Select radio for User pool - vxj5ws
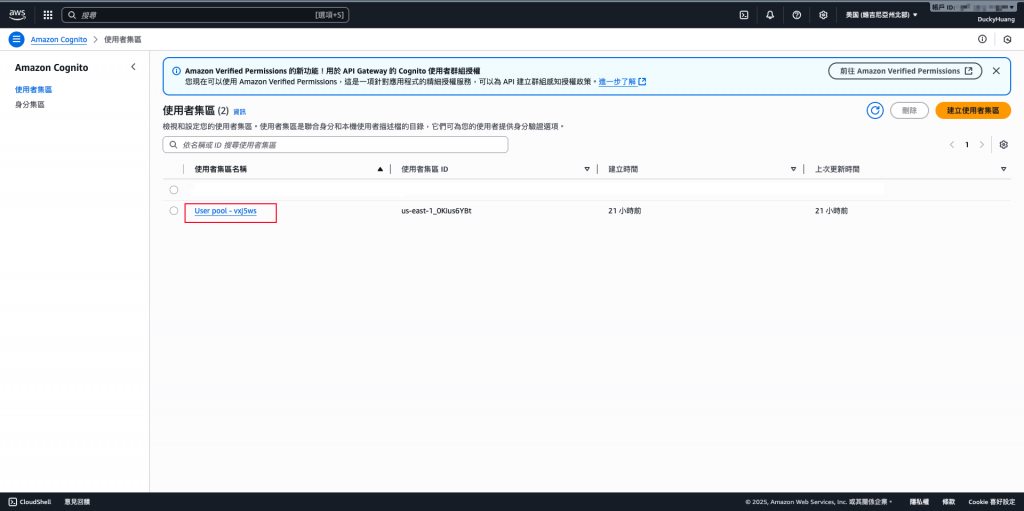The width and height of the screenshot is (1024, 511). pyautogui.click(x=174, y=210)
